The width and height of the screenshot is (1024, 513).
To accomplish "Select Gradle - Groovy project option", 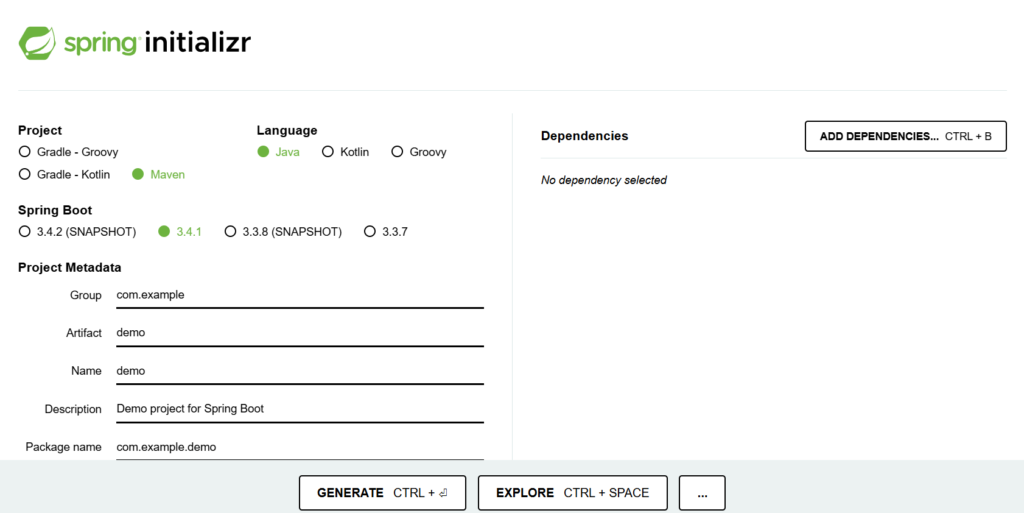I will 69,152.
